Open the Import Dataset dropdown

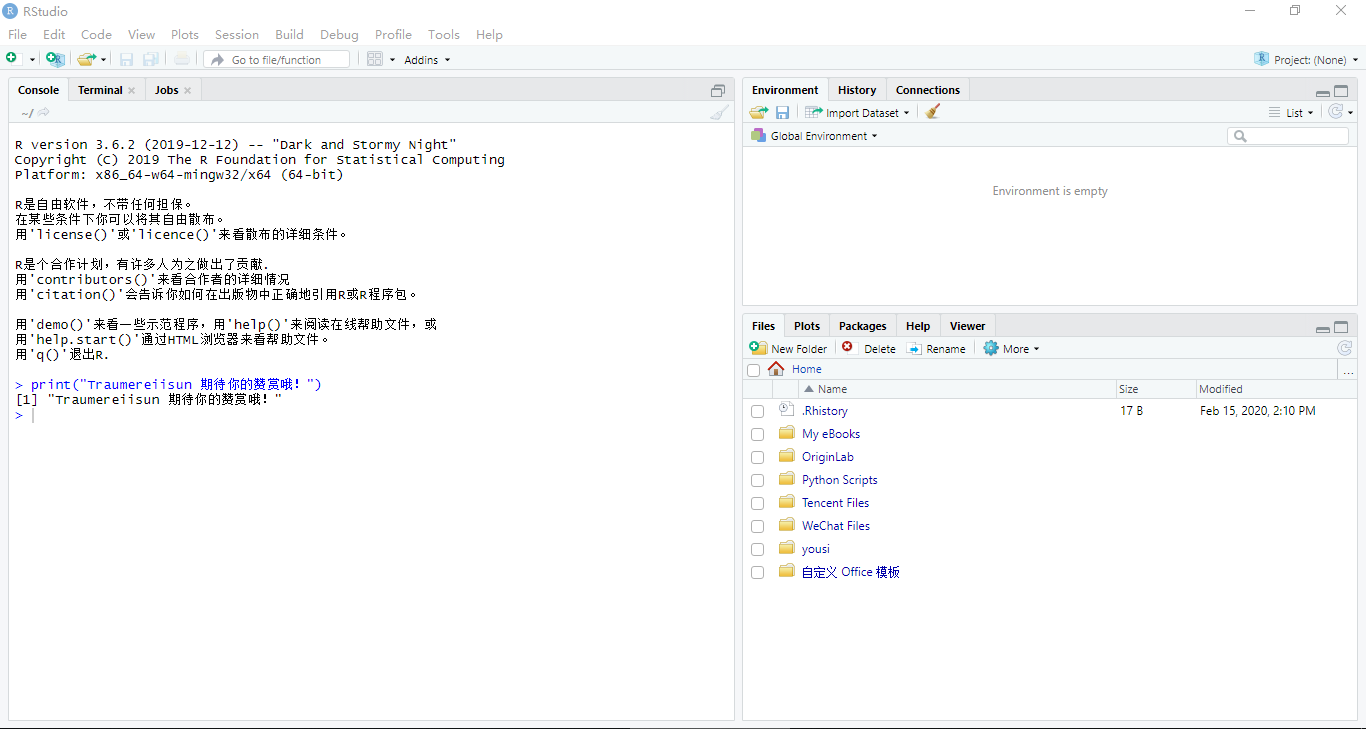[857, 112]
